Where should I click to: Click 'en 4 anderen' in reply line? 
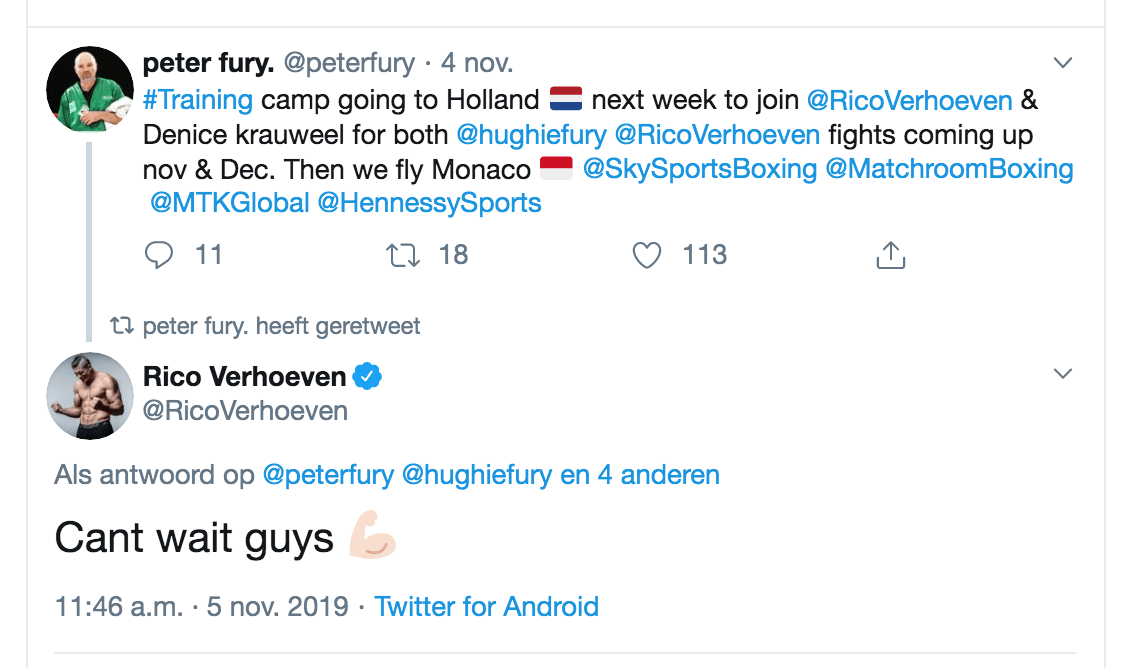point(640,474)
